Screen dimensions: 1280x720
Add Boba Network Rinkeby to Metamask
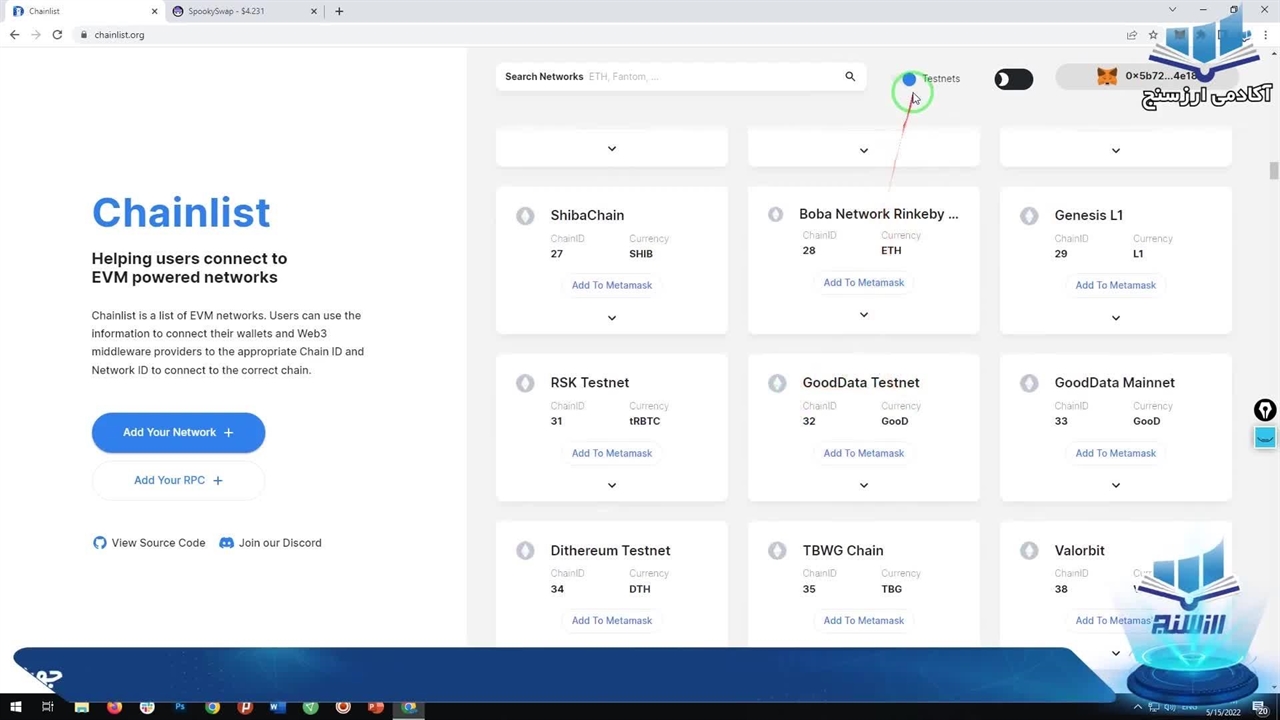864,282
